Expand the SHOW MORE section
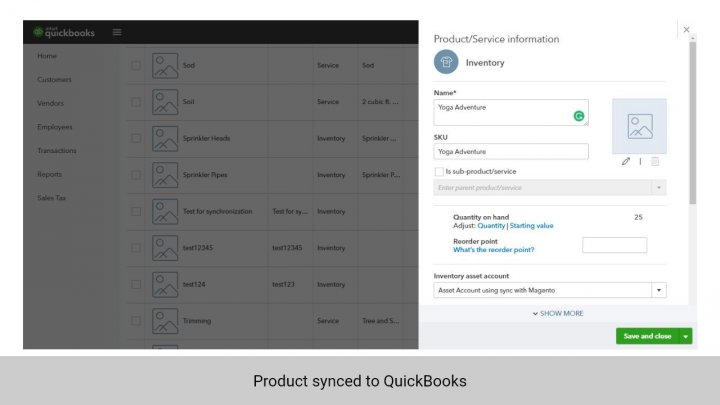This screenshot has width=720, height=405. click(558, 313)
